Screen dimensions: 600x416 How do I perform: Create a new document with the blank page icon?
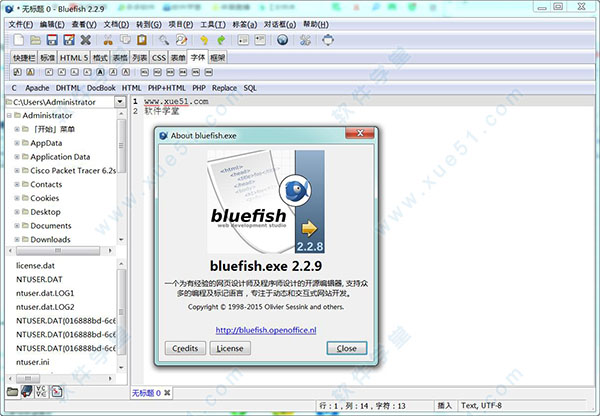coord(18,40)
